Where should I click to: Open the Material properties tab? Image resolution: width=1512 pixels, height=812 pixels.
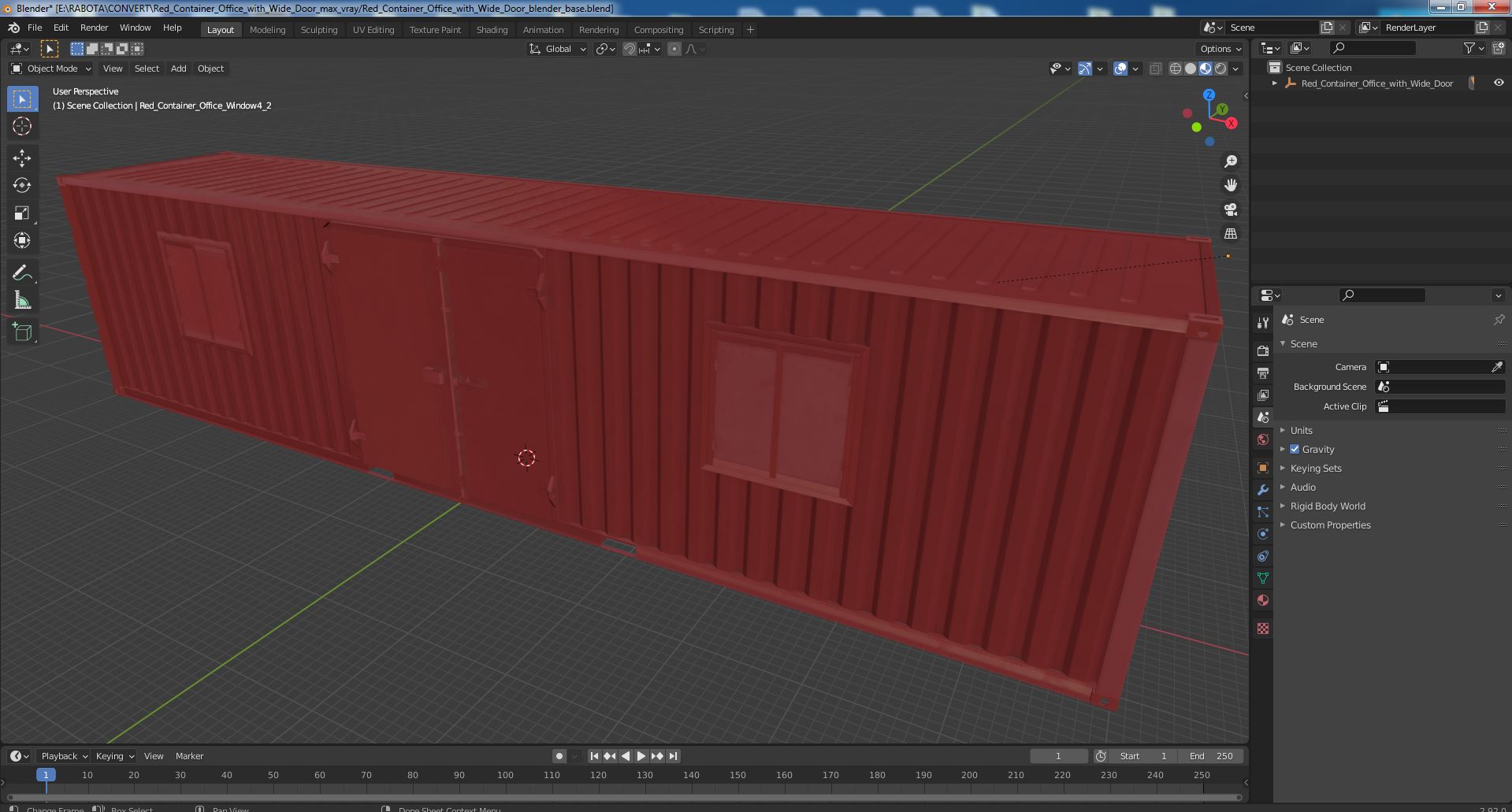coord(1263,600)
